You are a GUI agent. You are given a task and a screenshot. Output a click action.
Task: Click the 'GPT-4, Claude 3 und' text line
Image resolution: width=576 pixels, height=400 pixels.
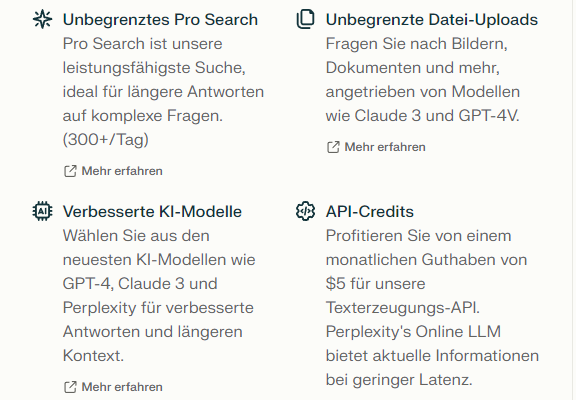click(140, 284)
